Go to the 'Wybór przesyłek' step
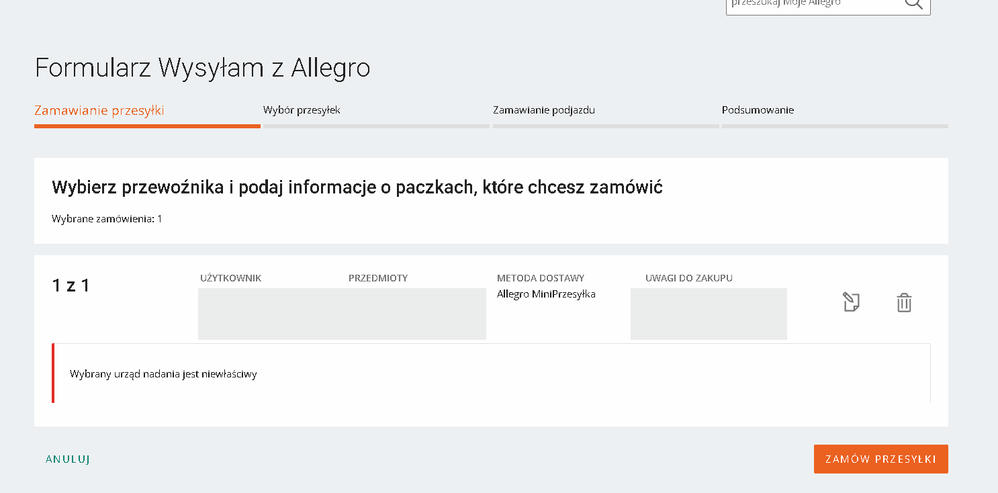 point(302,110)
